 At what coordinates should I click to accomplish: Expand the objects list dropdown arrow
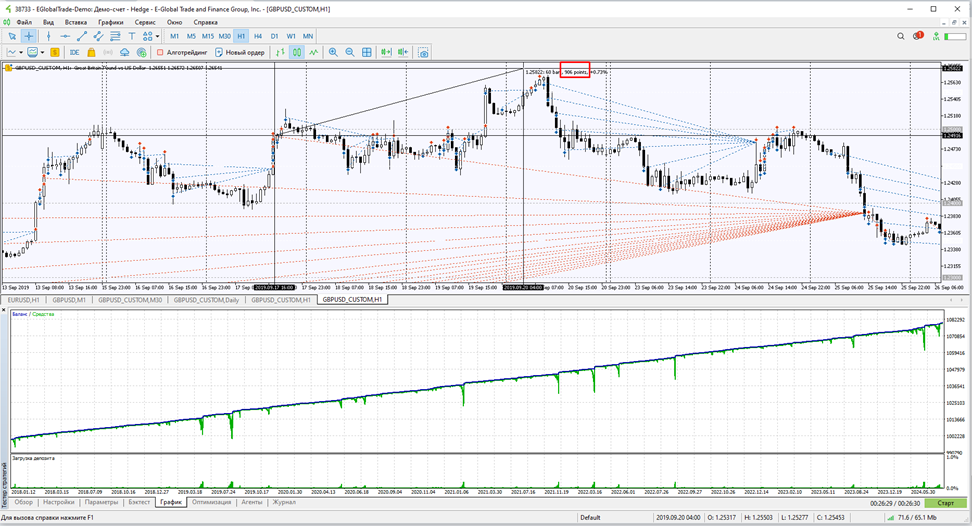tap(157, 37)
